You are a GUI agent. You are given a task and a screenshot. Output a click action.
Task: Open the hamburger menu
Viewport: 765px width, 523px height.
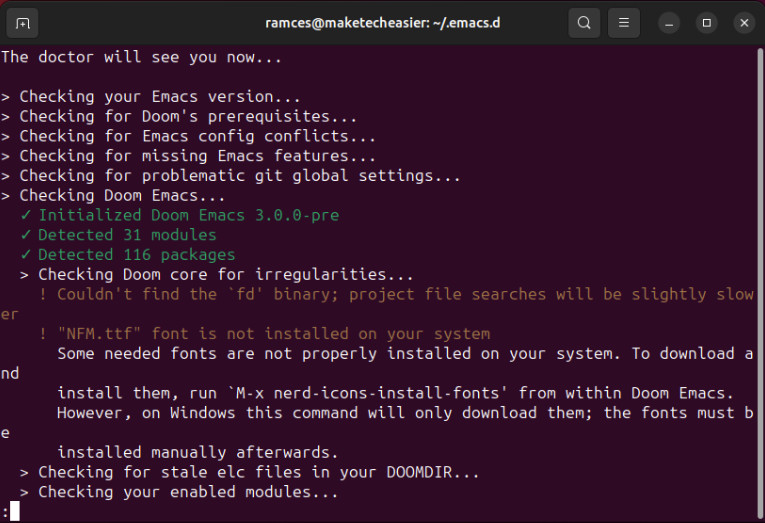coord(624,23)
